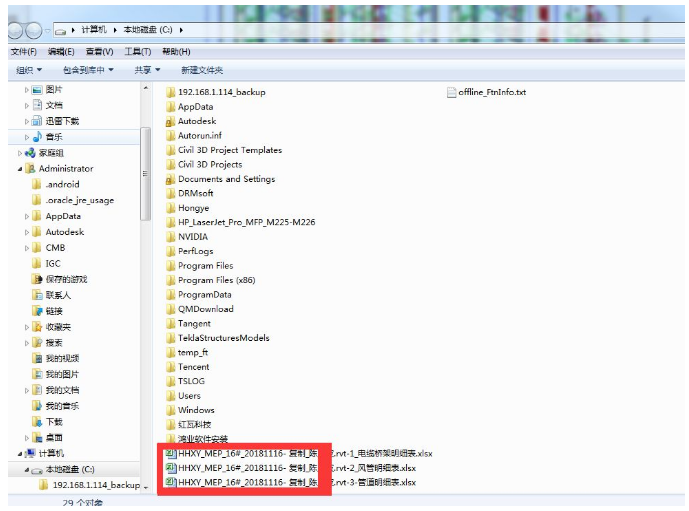Select the Autodesk folder in file list
Image resolution: width=689 pixels, height=511 pixels.
click(191, 121)
